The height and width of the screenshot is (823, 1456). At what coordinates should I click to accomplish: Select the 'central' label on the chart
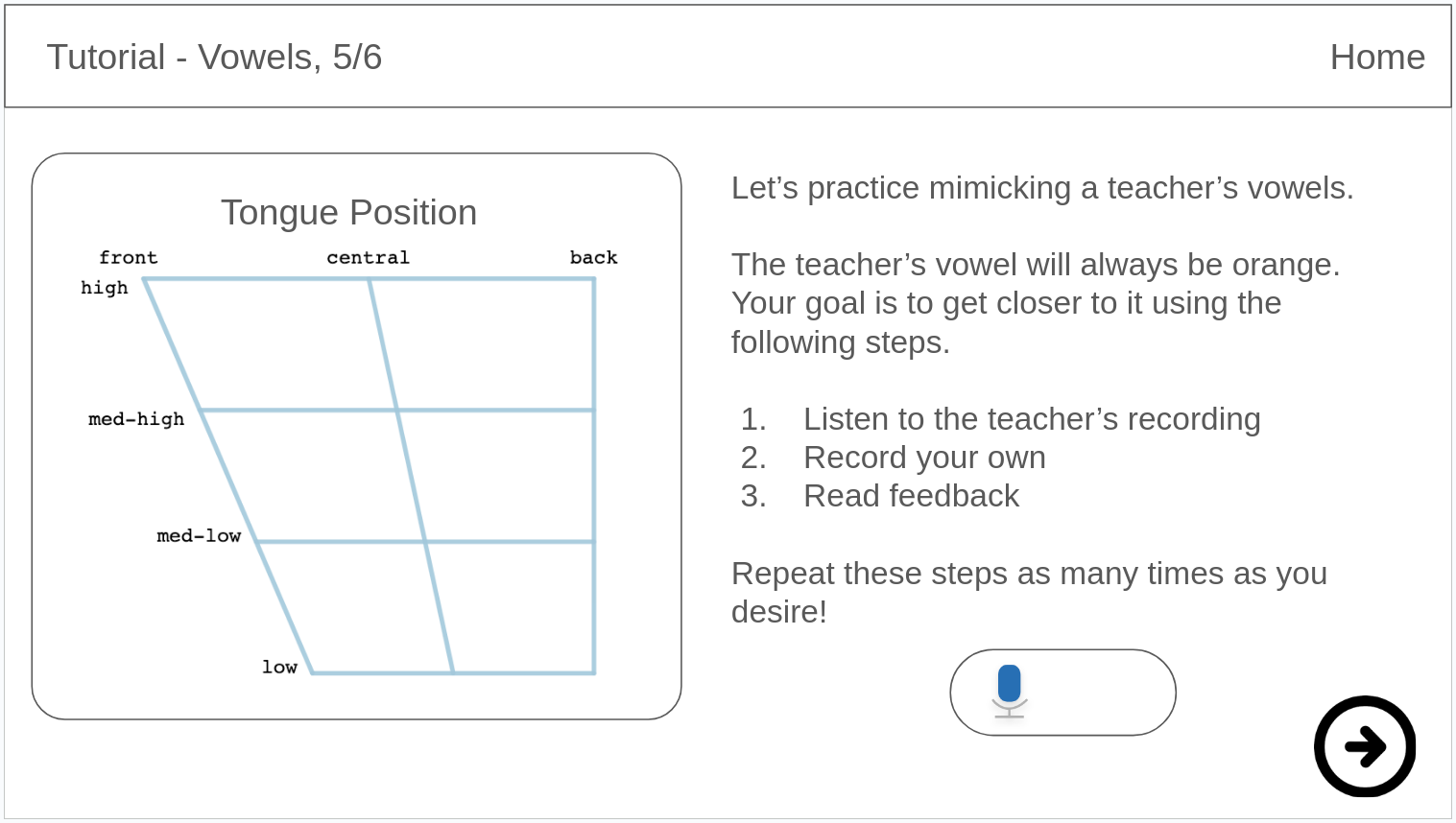tap(368, 257)
